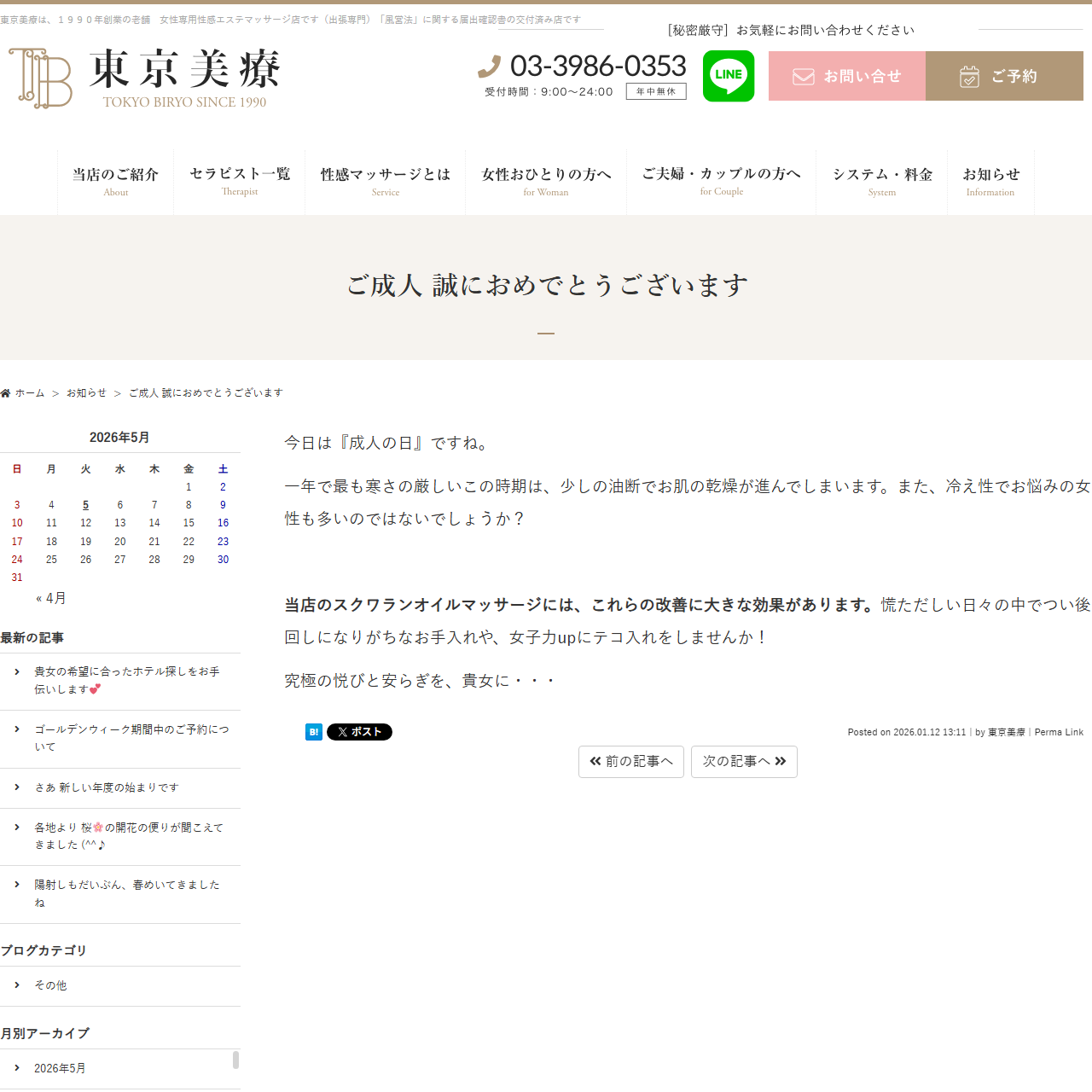This screenshot has height=1092, width=1092.
Task: Open the セラピスト一覧 Therapist menu
Action: (x=240, y=182)
